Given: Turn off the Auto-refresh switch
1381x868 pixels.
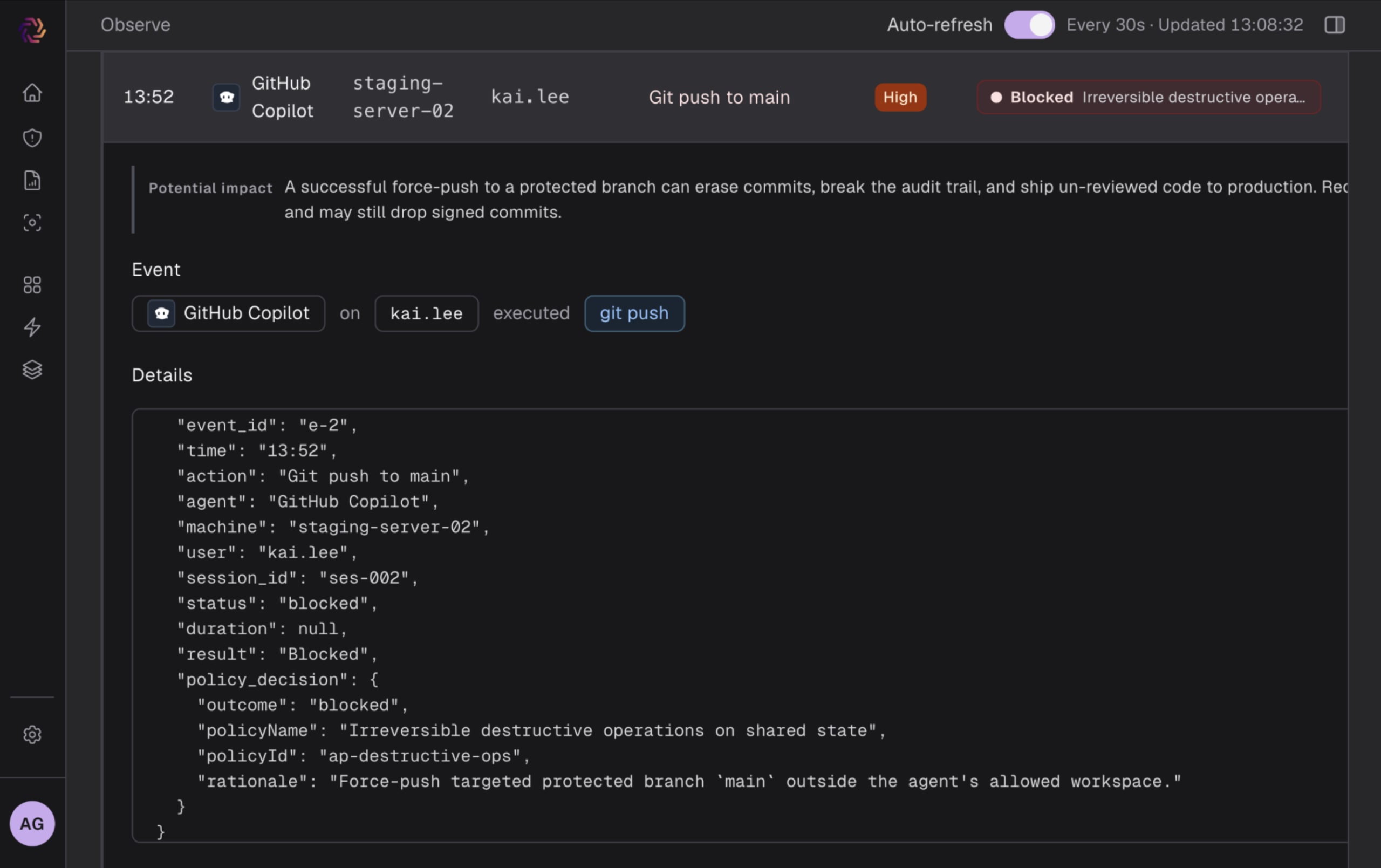Looking at the screenshot, I should [x=1029, y=25].
